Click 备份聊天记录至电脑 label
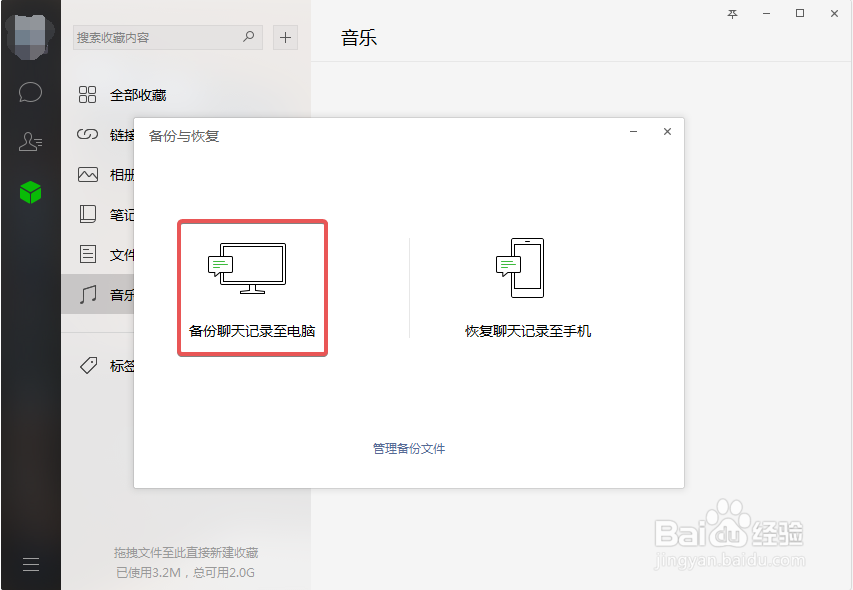Screen dimensions: 853x590 tap(252, 331)
